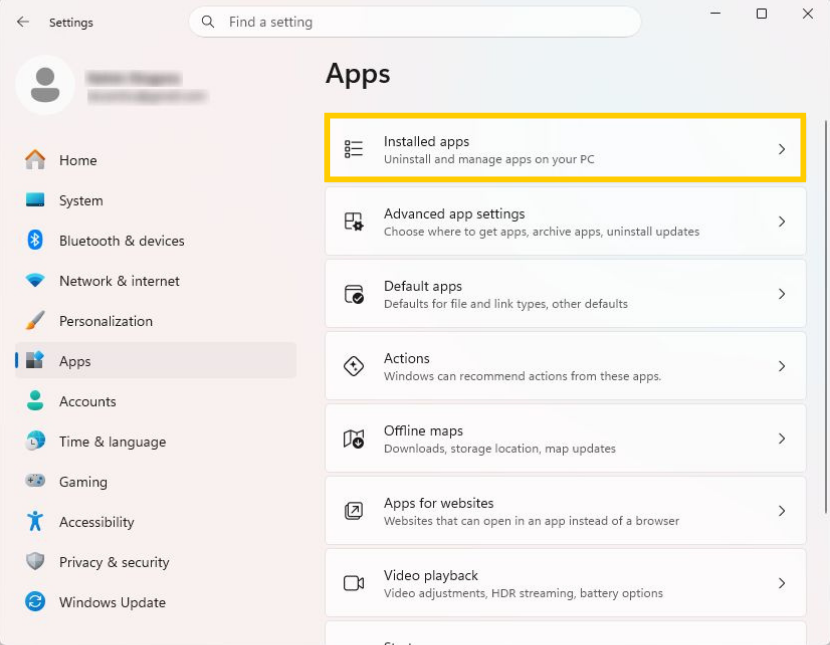The width and height of the screenshot is (830, 645).
Task: Open Gaming settings label
Action: pyautogui.click(x=83, y=482)
